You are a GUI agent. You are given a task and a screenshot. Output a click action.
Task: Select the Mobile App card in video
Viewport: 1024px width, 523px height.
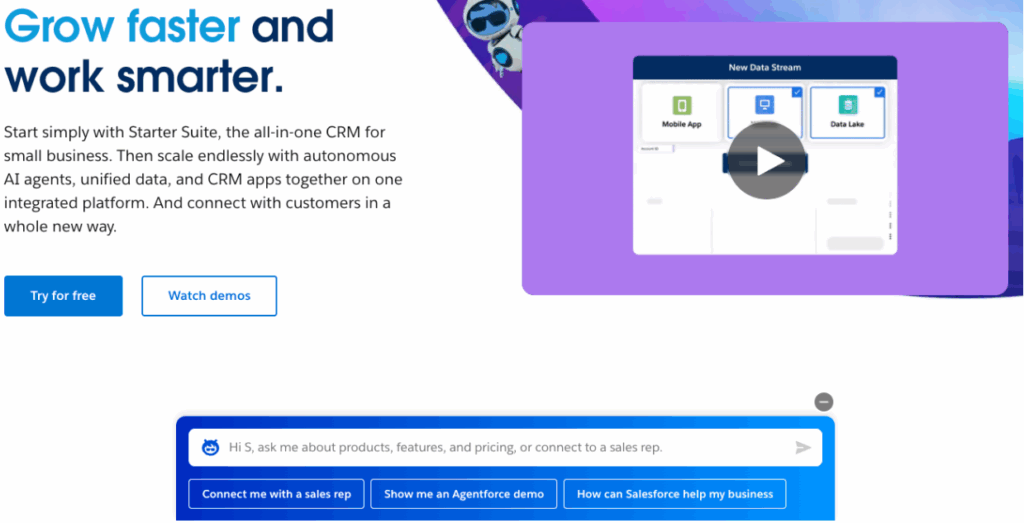coord(682,111)
